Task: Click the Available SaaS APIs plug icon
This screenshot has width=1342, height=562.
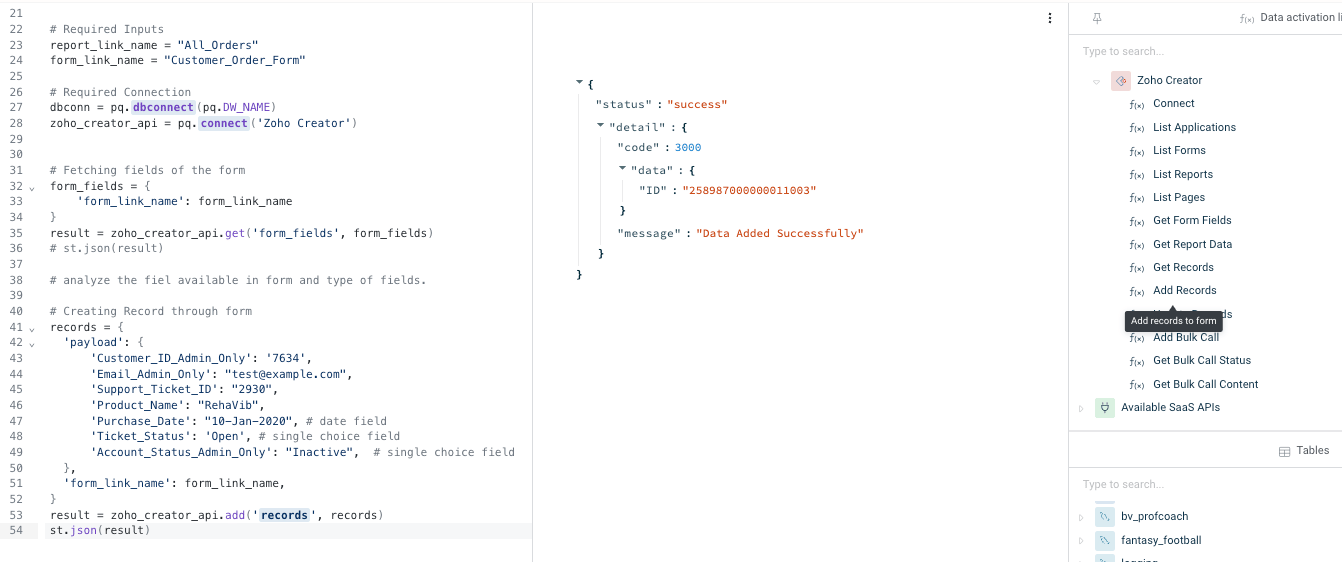Action: click(1105, 408)
